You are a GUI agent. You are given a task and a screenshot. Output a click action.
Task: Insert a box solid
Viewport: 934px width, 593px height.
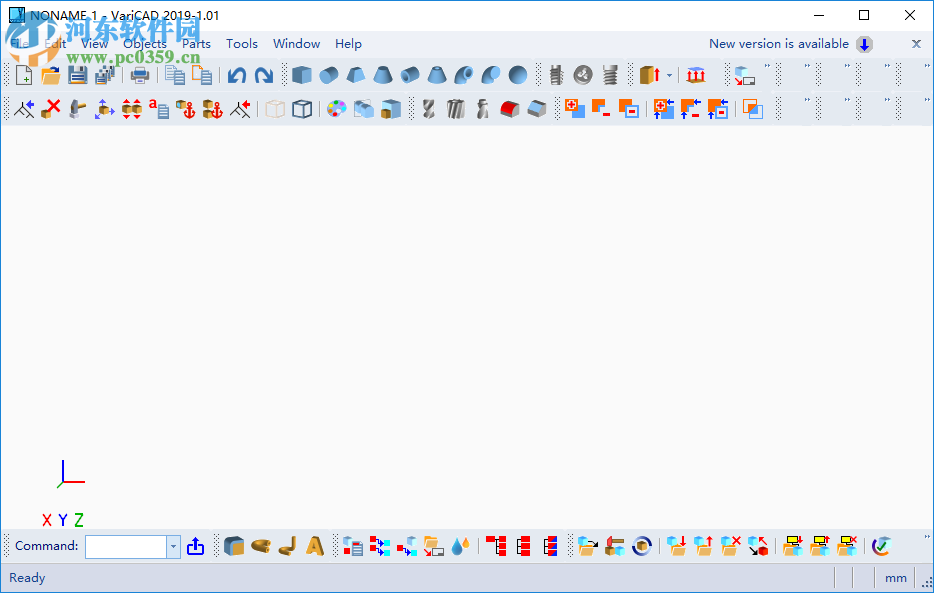pos(302,75)
